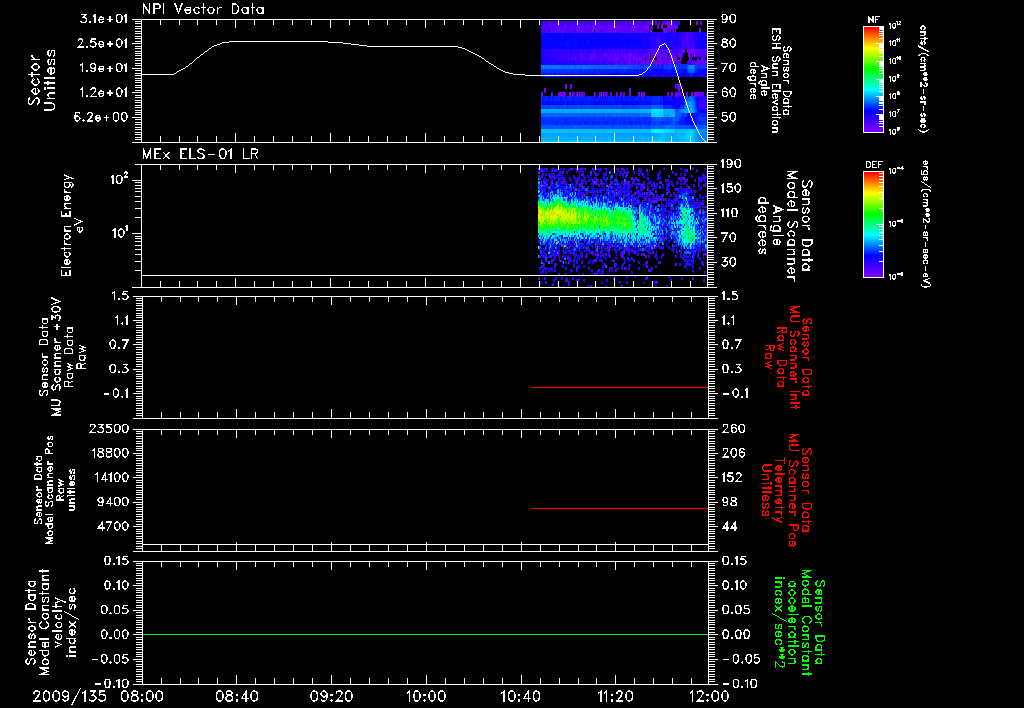The width and height of the screenshot is (1024, 708).
Task: Select the Model Constant velocity axis title
Action: click(x=51, y=622)
